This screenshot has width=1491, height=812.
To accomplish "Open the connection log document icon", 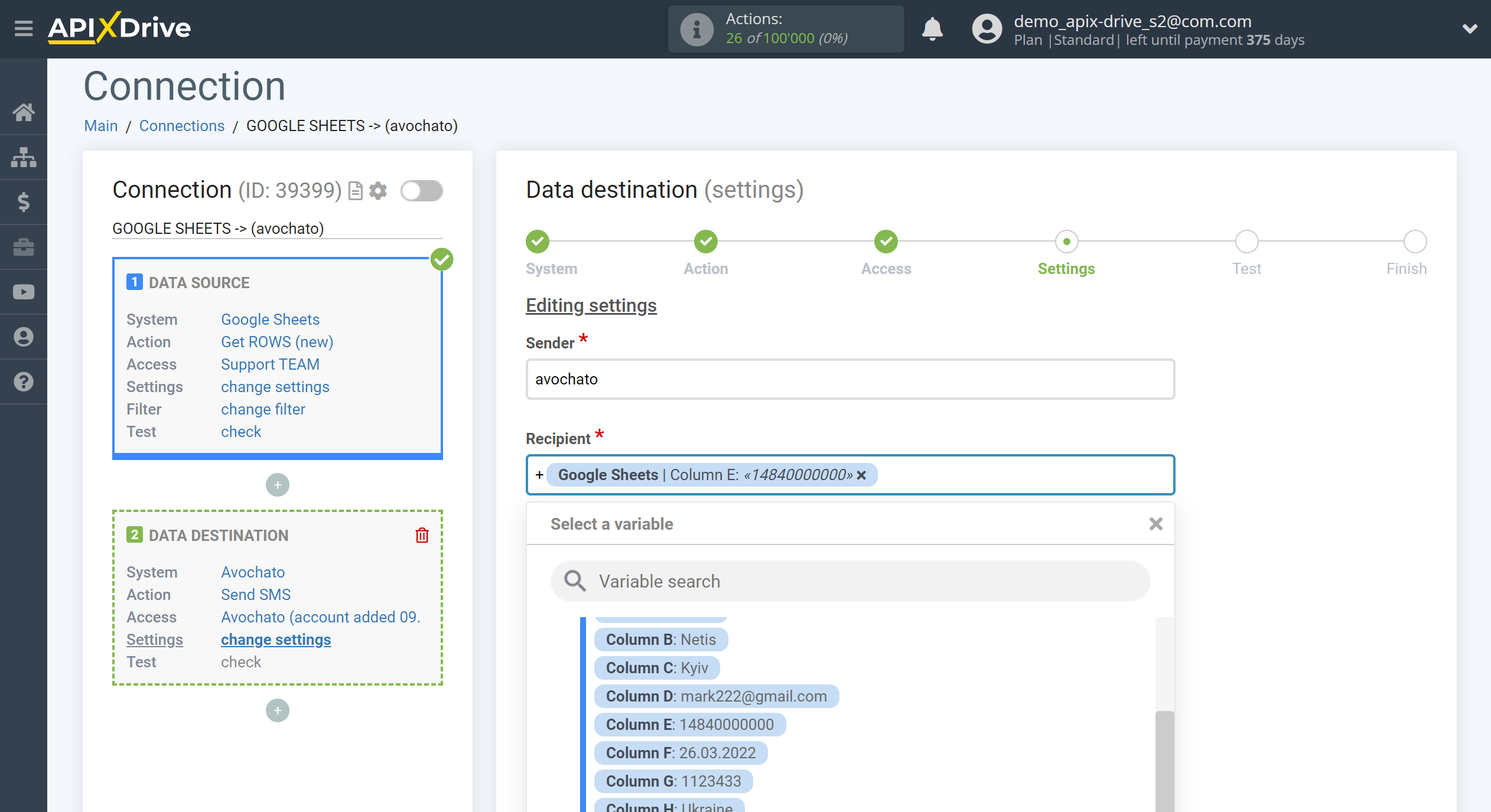I will coord(356,191).
